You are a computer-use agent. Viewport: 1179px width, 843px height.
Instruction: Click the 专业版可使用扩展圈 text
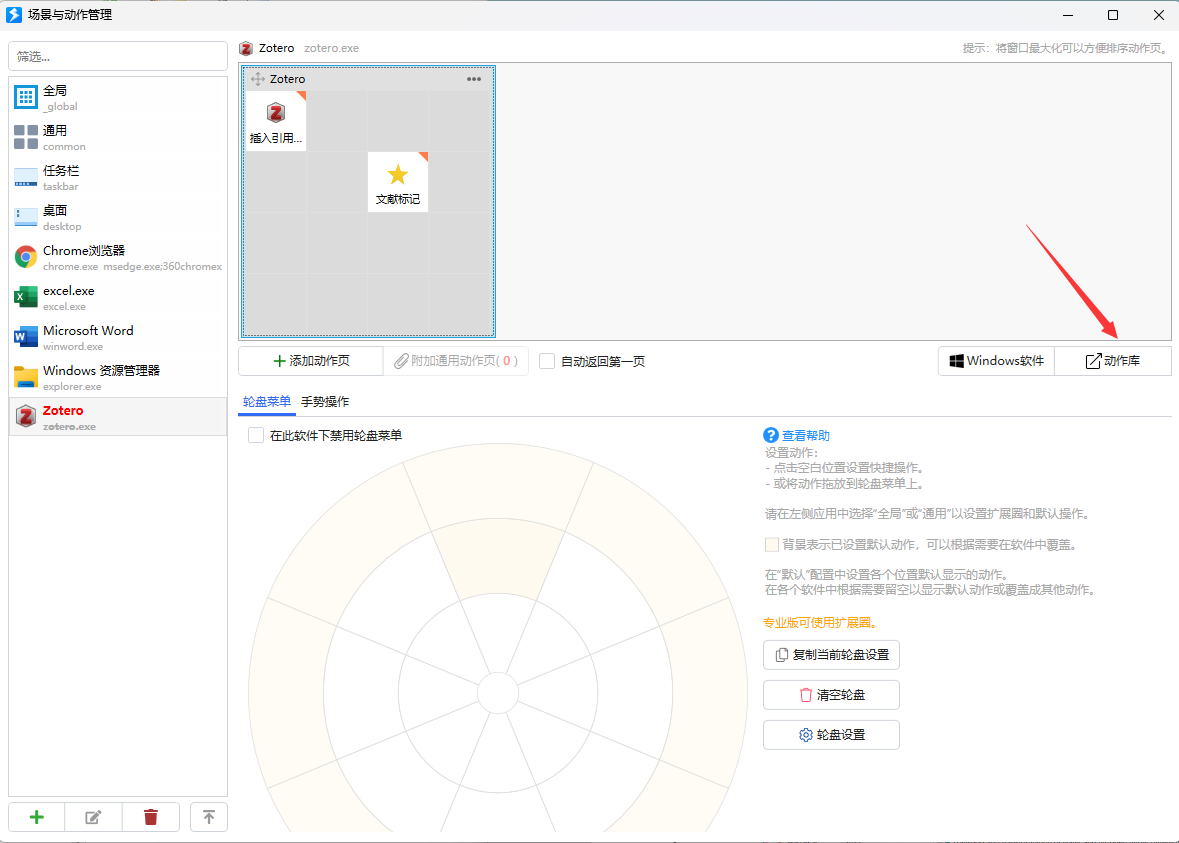click(820, 623)
